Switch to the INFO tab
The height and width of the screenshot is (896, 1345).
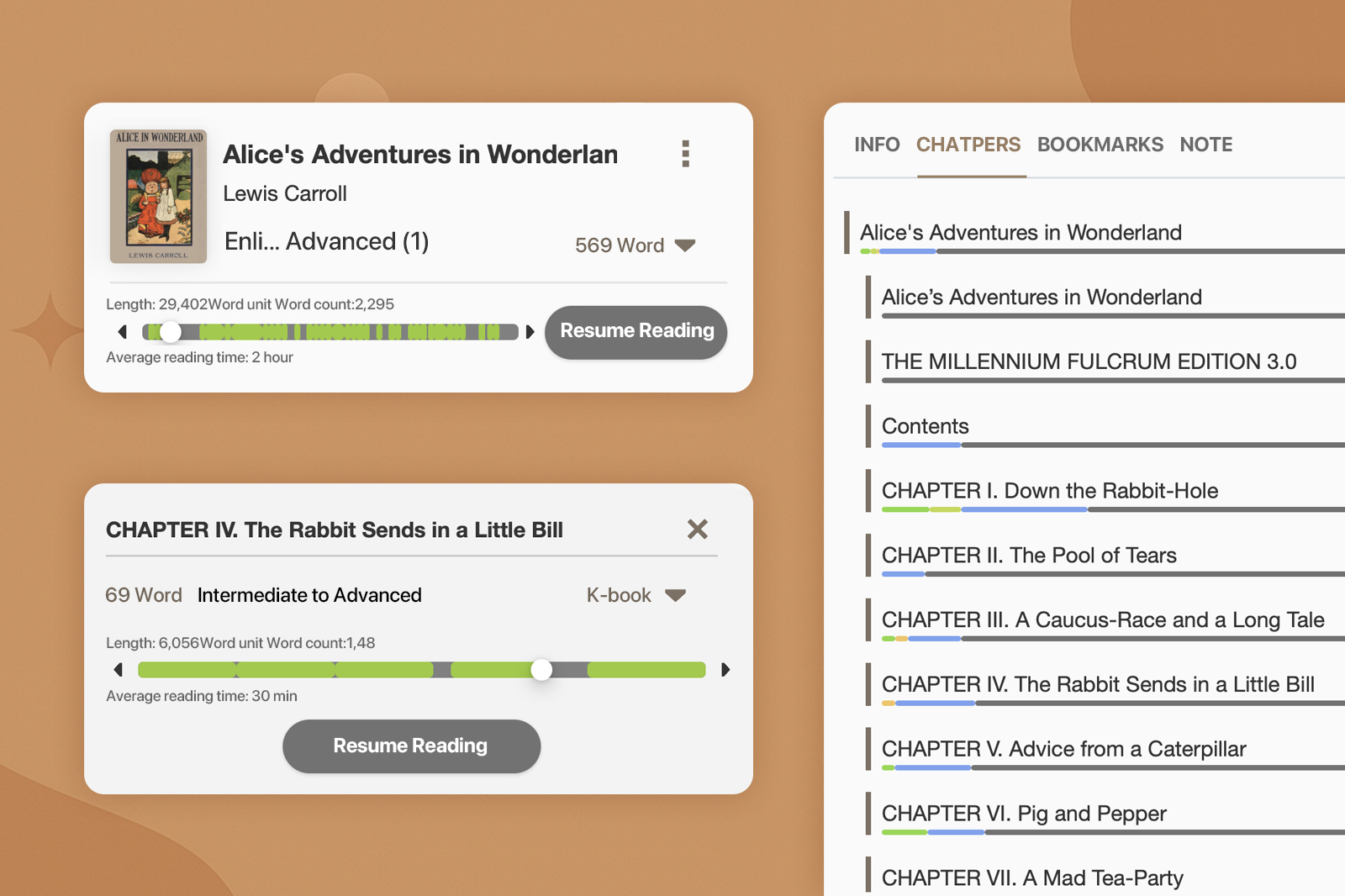coord(878,145)
